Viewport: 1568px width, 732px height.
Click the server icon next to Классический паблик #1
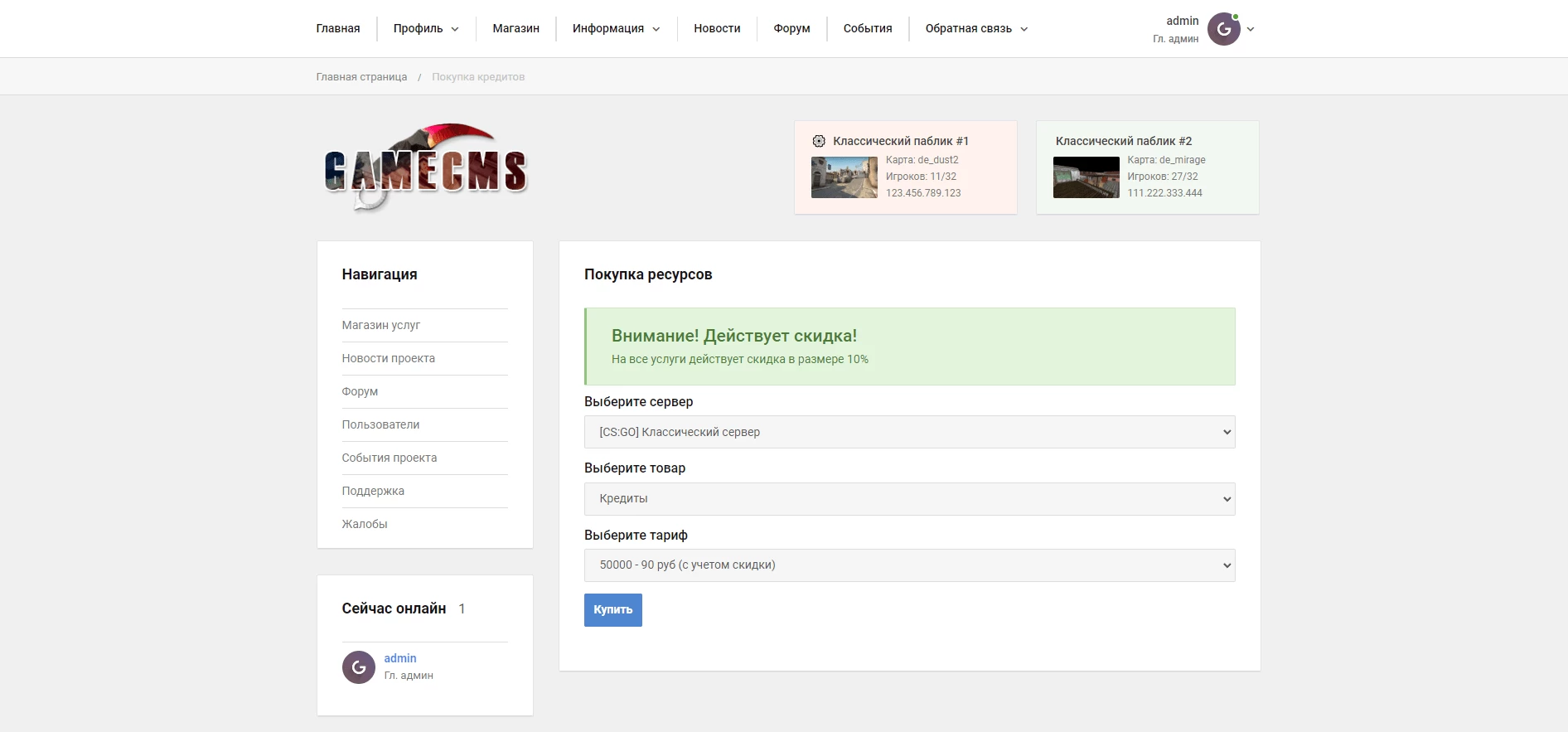pyautogui.click(x=819, y=141)
